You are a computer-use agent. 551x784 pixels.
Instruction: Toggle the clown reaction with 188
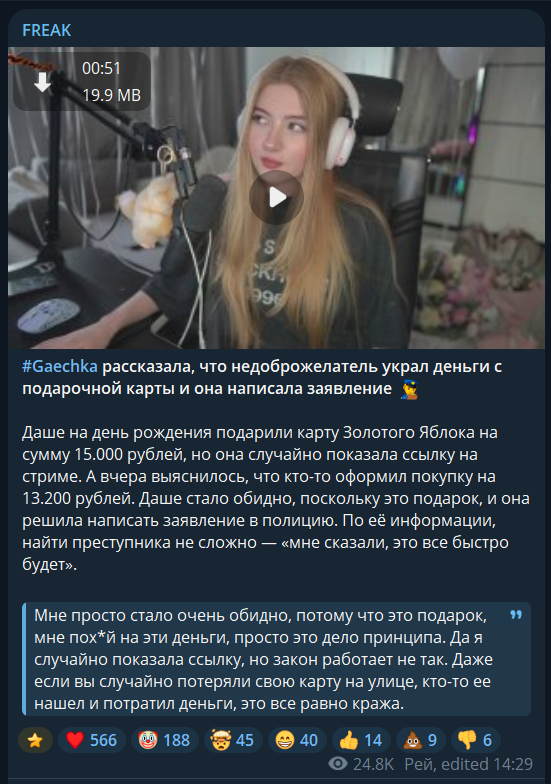pos(164,740)
